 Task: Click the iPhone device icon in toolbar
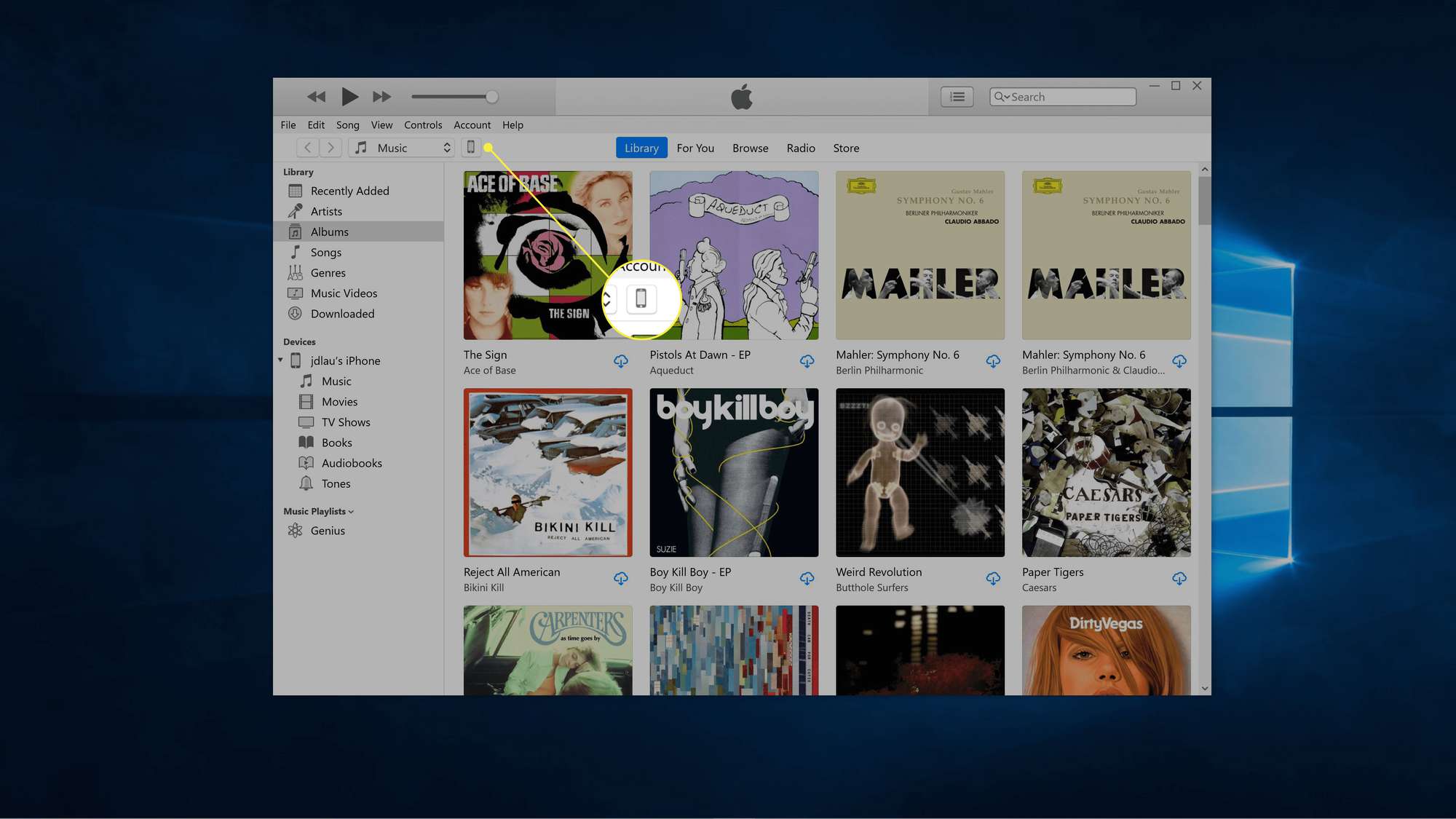point(471,147)
